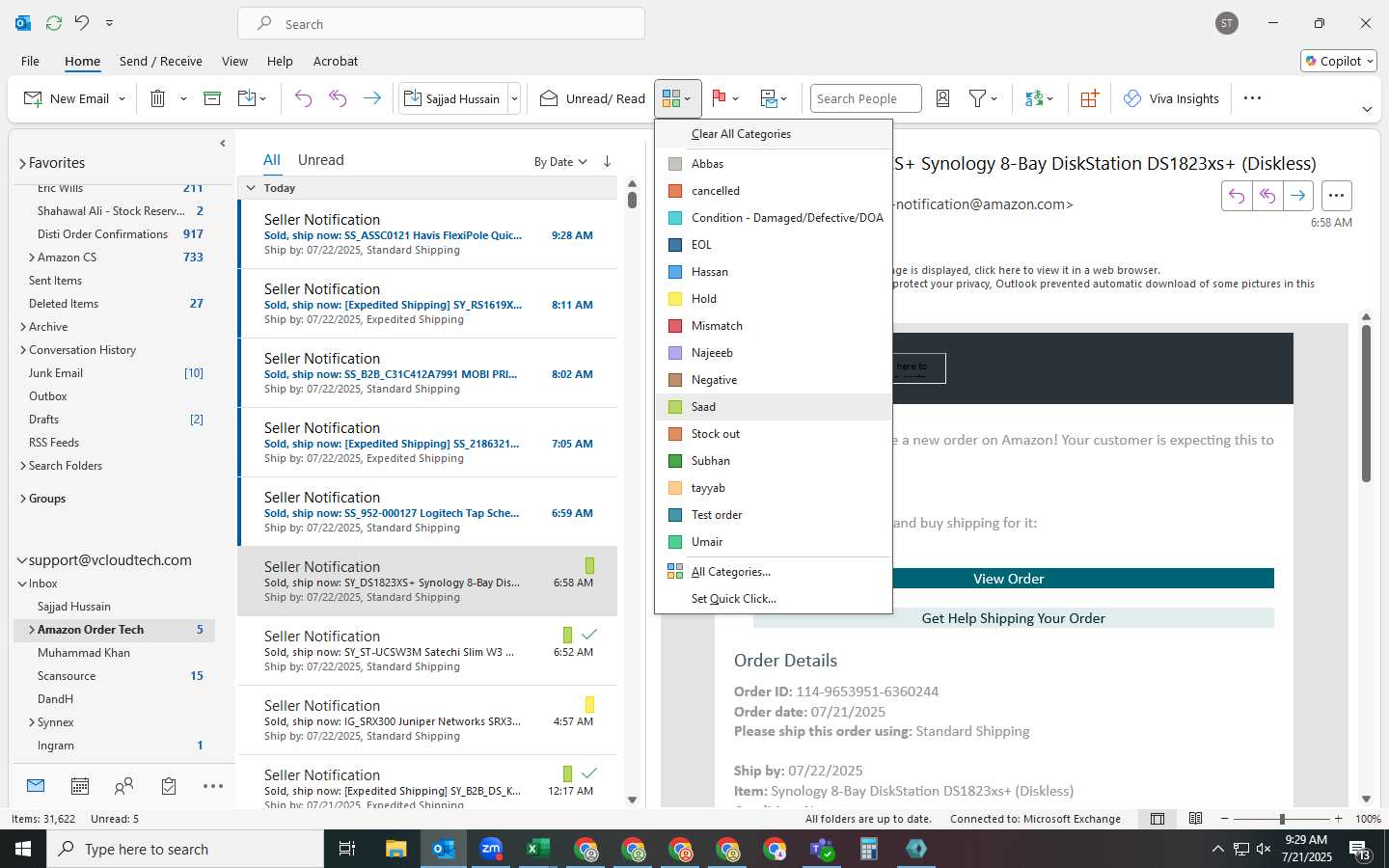Open the Address Book icon
This screenshot has width=1389, height=868.
(943, 98)
